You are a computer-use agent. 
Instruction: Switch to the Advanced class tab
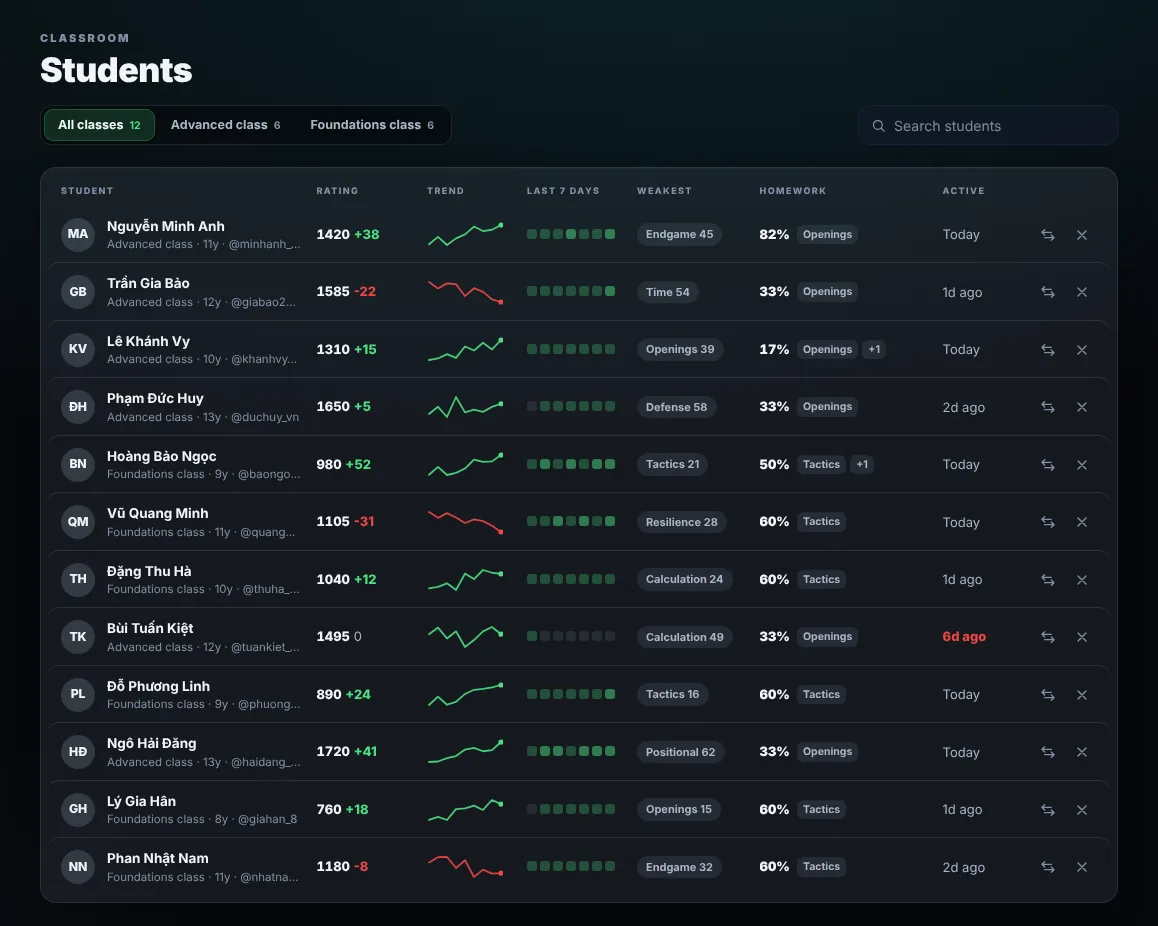[225, 125]
